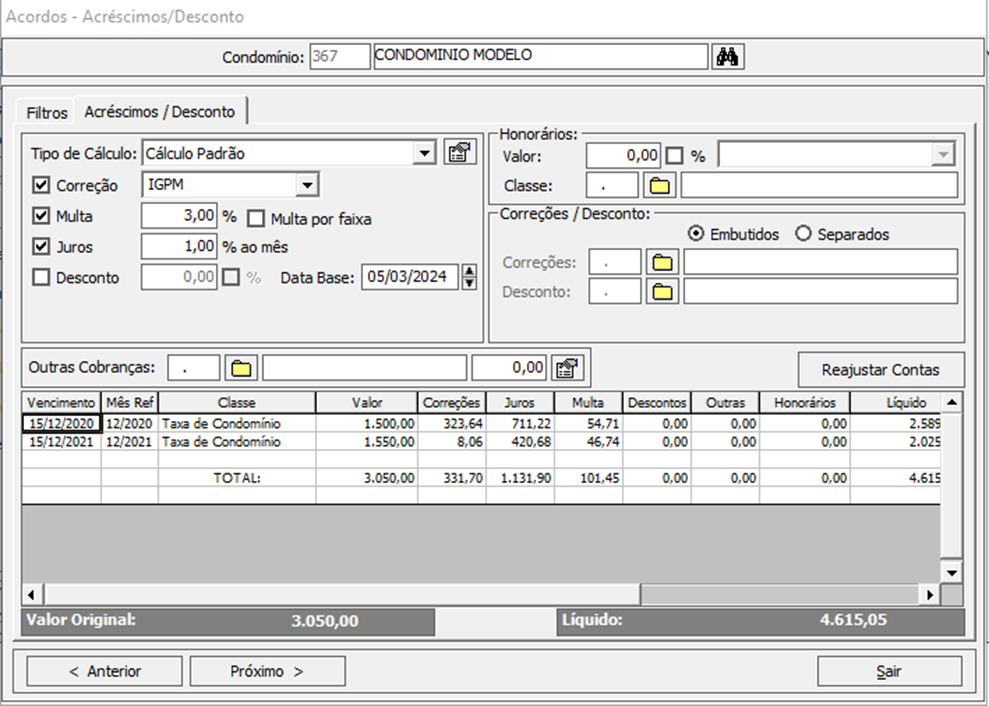
Task: Open IGPM correction index dropdown
Action: click(x=307, y=185)
